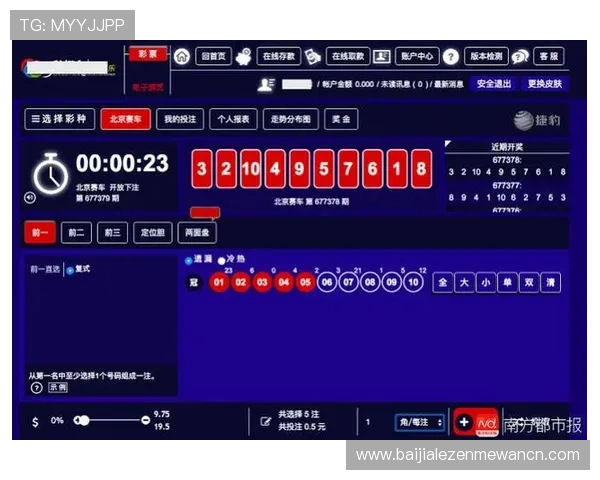The width and height of the screenshot is (600, 480).
Task: Select the 遗漏 radio option
Action: point(187,260)
